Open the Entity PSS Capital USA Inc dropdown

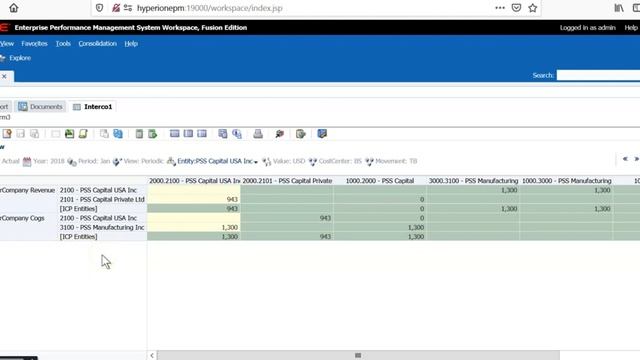coord(218,161)
